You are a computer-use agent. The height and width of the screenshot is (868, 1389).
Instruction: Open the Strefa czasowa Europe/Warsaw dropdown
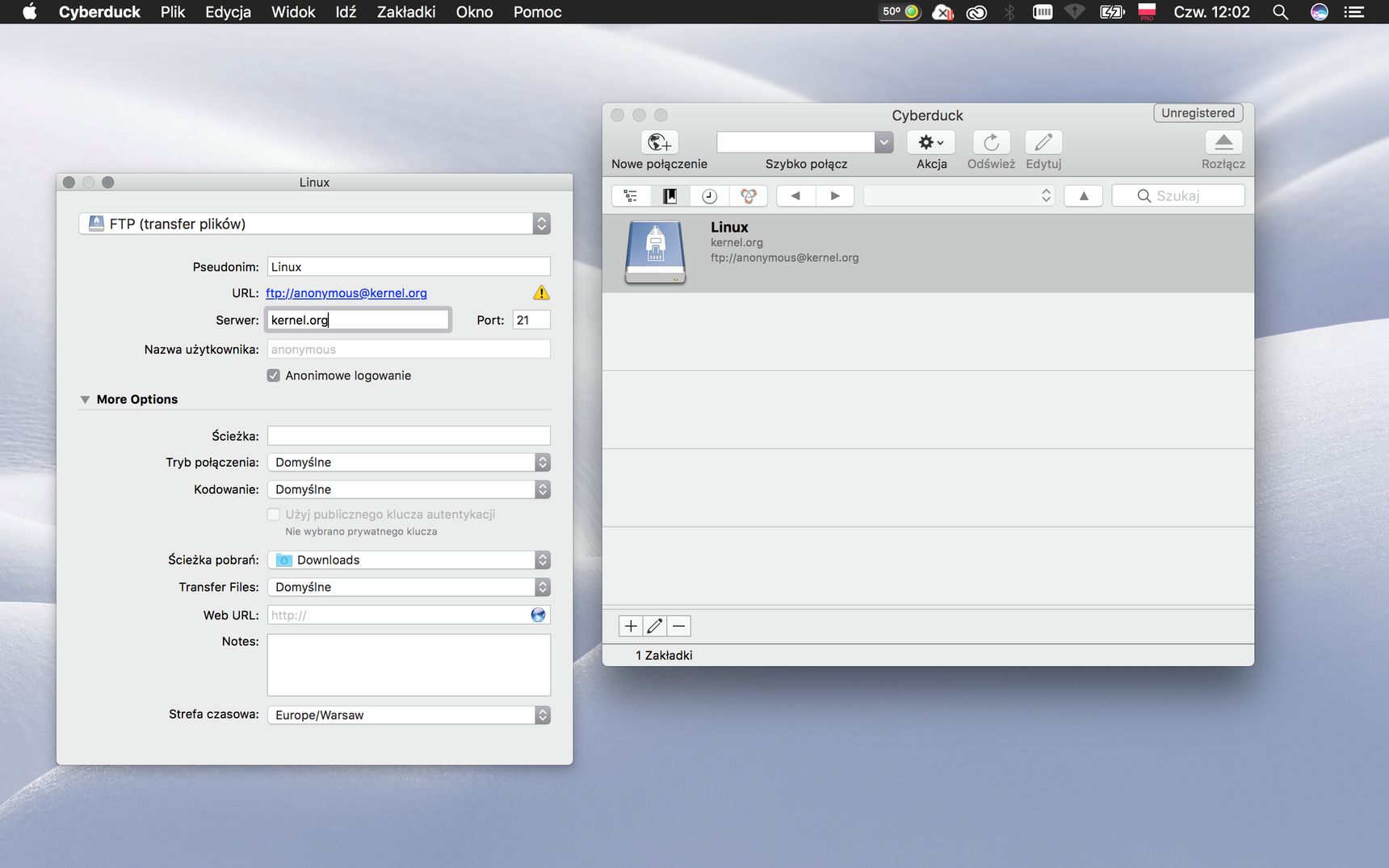pyautogui.click(x=409, y=715)
